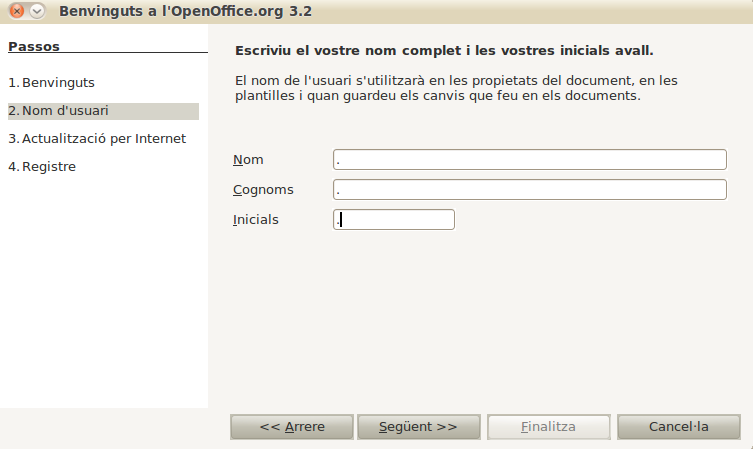The height and width of the screenshot is (449, 753).
Task: Open the window menu chevron button
Action: (x=37, y=11)
